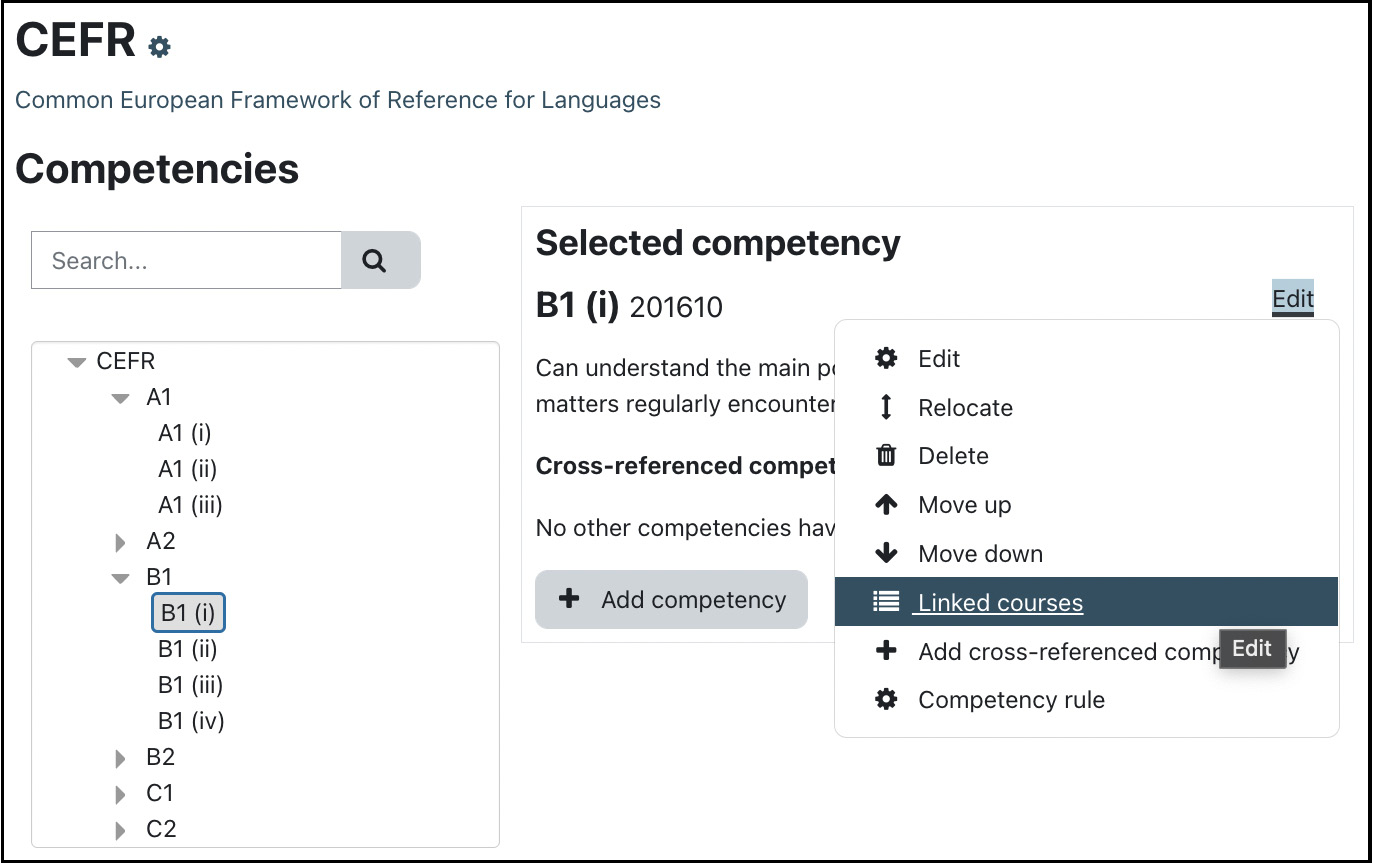Click the plus icon on Add competency
This screenshot has width=1373, height=863.
point(568,599)
